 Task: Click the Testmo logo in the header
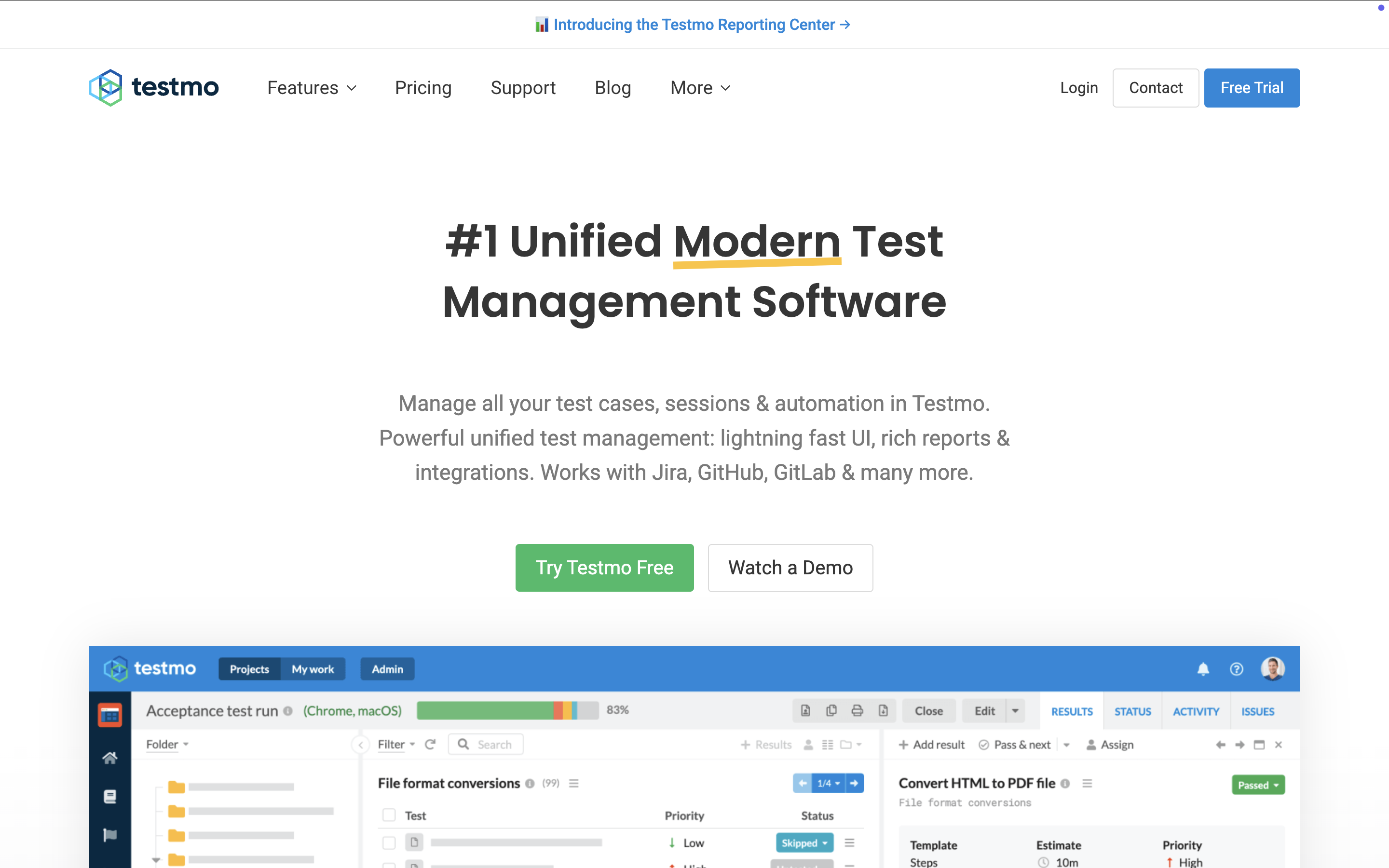pos(154,87)
